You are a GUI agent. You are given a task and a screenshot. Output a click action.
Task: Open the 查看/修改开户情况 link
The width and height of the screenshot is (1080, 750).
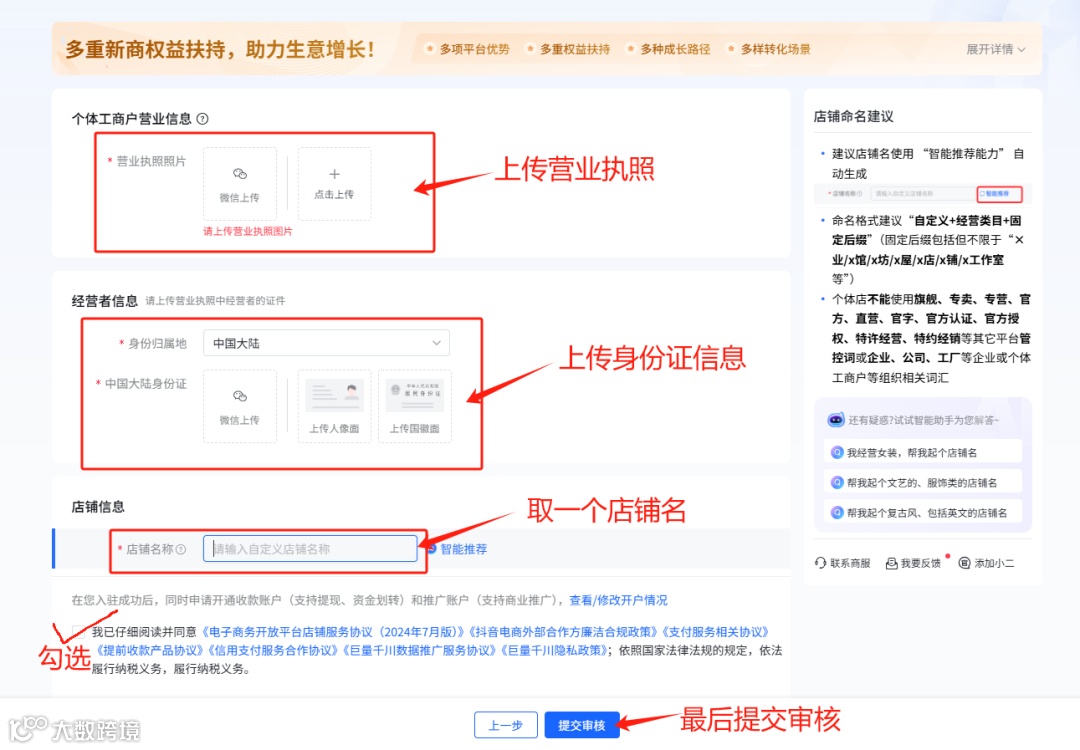619,600
